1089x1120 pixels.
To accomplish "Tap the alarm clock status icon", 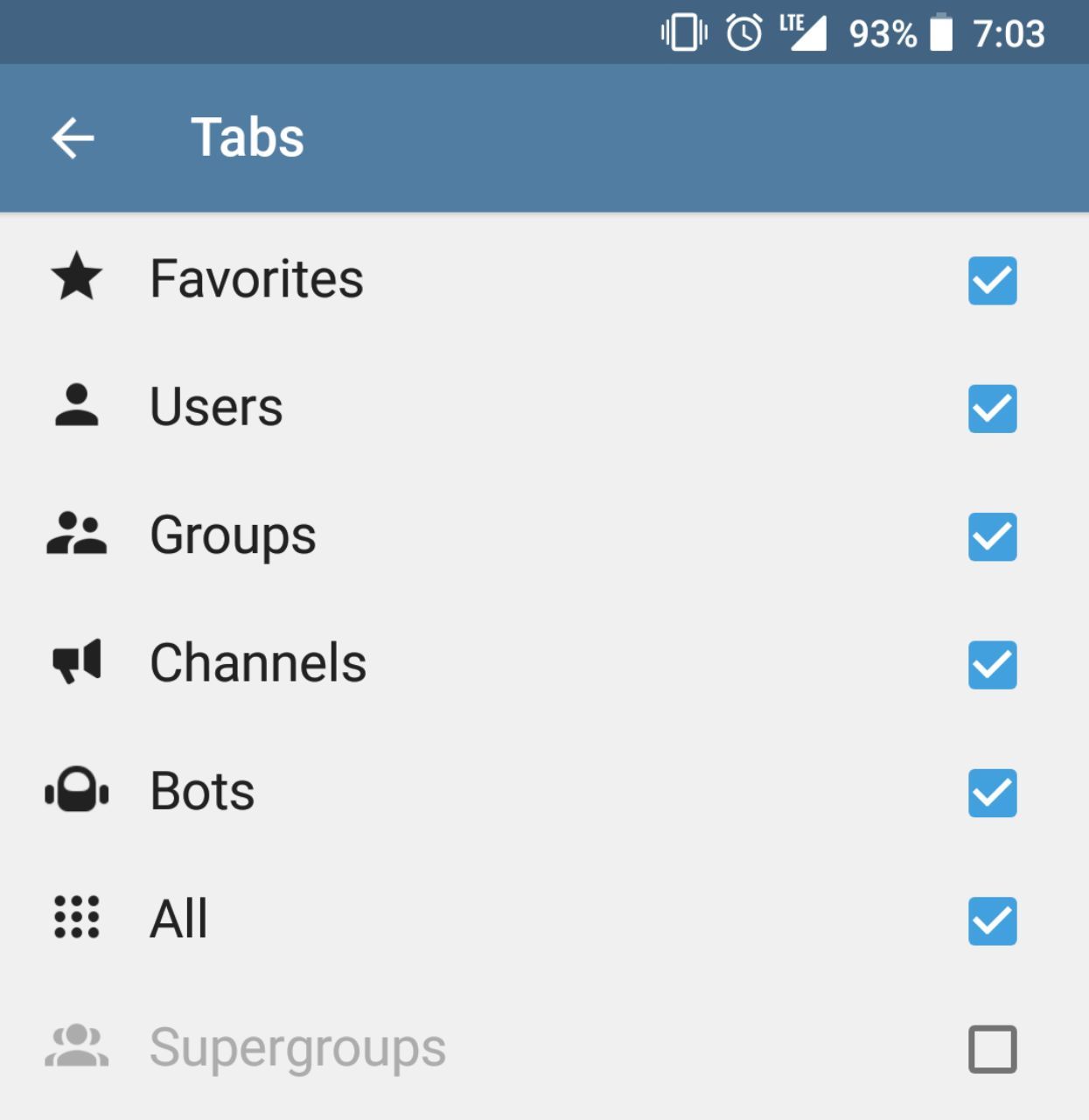I will tap(744, 33).
